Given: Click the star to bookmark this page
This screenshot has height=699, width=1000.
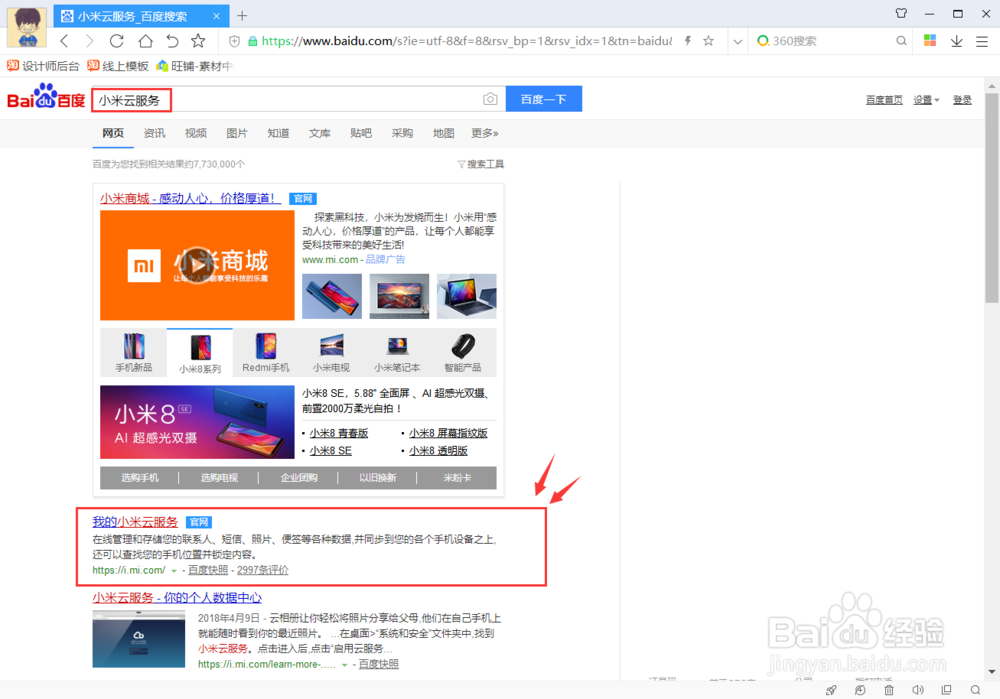Looking at the screenshot, I should click(x=198, y=41).
